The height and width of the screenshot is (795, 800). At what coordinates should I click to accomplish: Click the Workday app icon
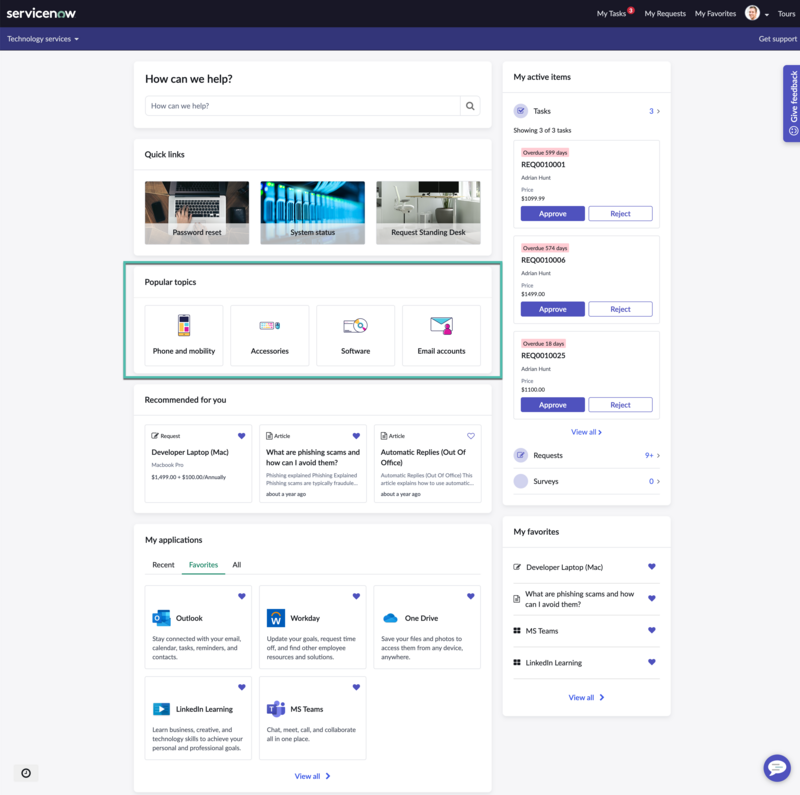tap(276, 618)
